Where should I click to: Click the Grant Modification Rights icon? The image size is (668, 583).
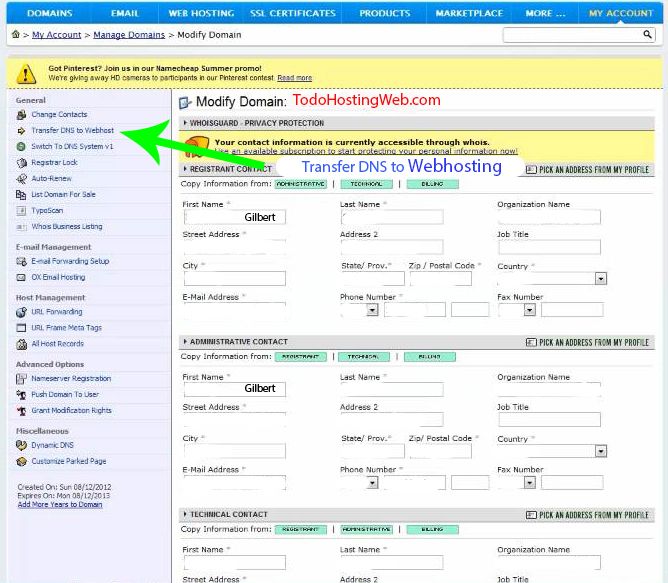pos(21,411)
